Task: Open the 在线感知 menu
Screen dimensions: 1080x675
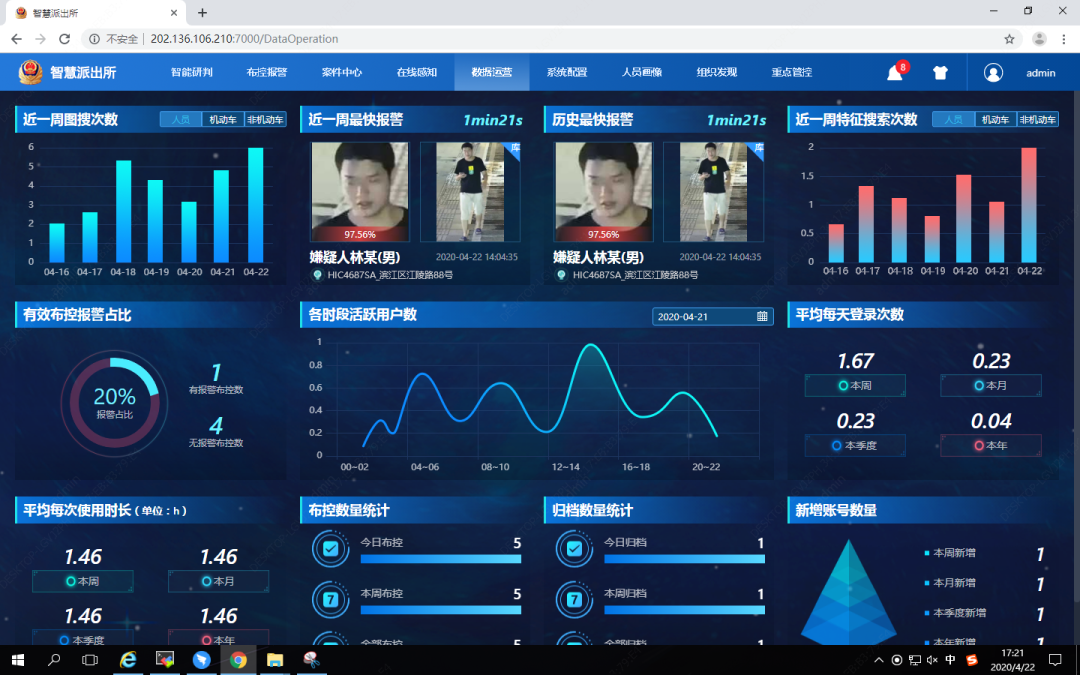Action: click(x=417, y=72)
